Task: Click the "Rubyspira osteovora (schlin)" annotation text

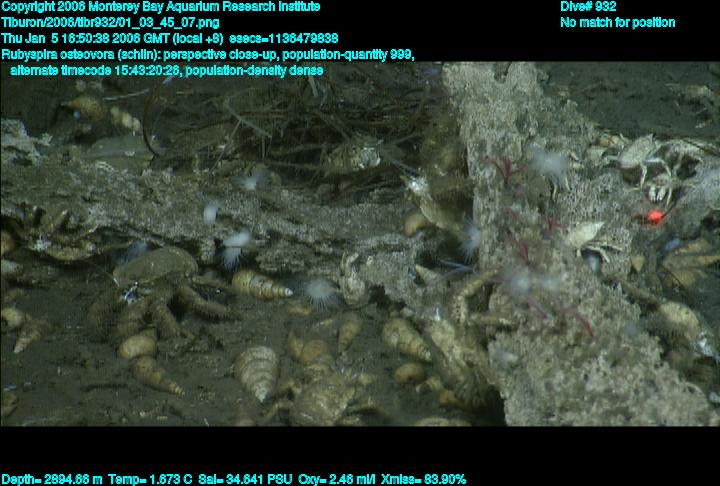Action: point(80,55)
